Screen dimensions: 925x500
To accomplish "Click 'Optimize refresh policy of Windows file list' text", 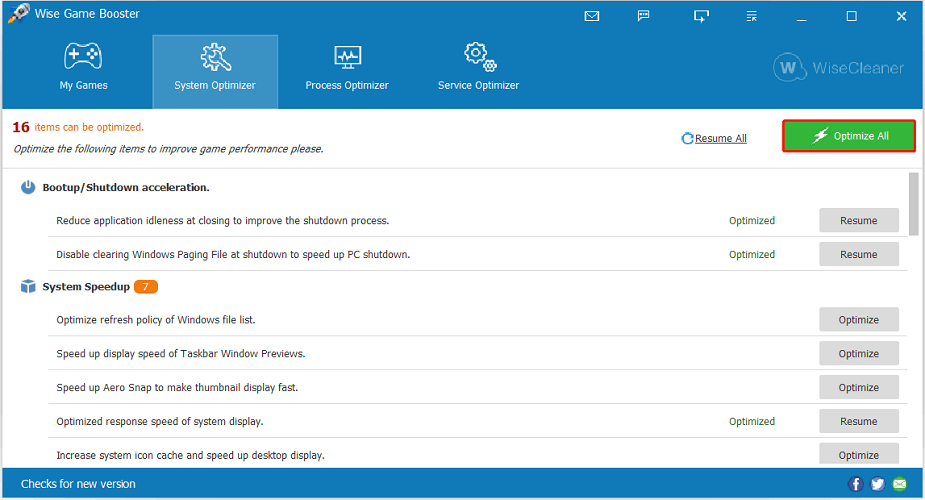I will [x=156, y=320].
